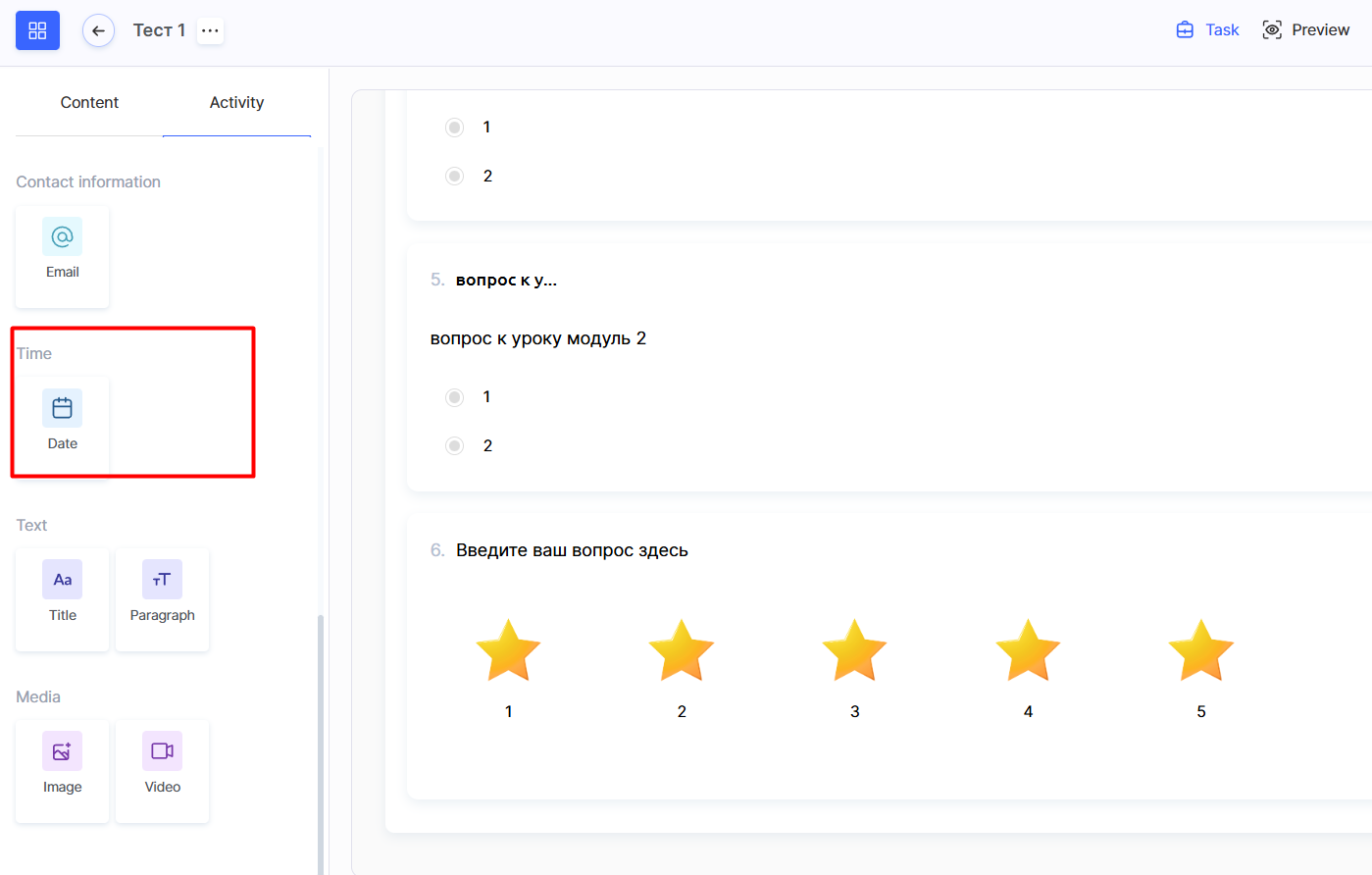The image size is (1372, 875).
Task: Click the sidebar vertical scrollbar
Action: (321, 736)
